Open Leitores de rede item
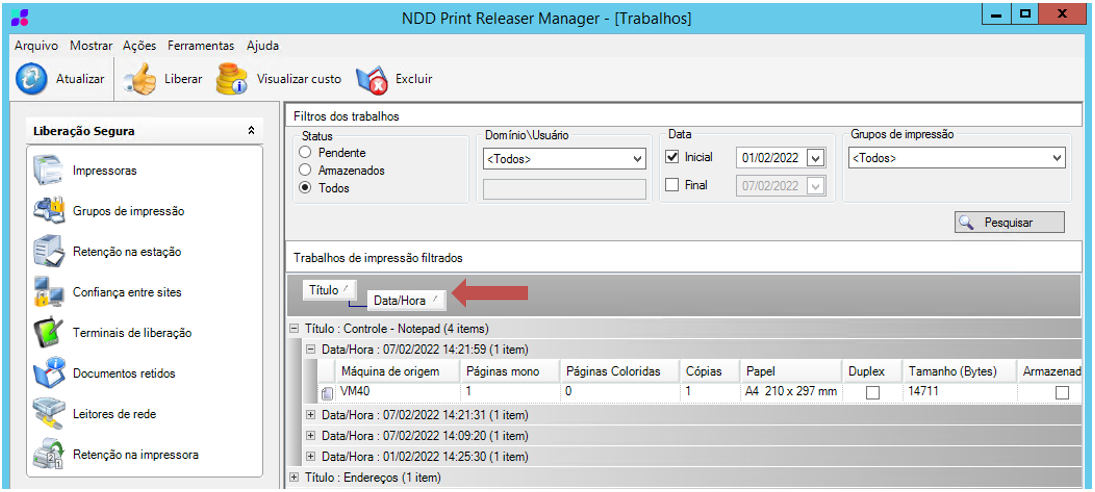Image resolution: width=1095 pixels, height=492 pixels. coord(114,414)
